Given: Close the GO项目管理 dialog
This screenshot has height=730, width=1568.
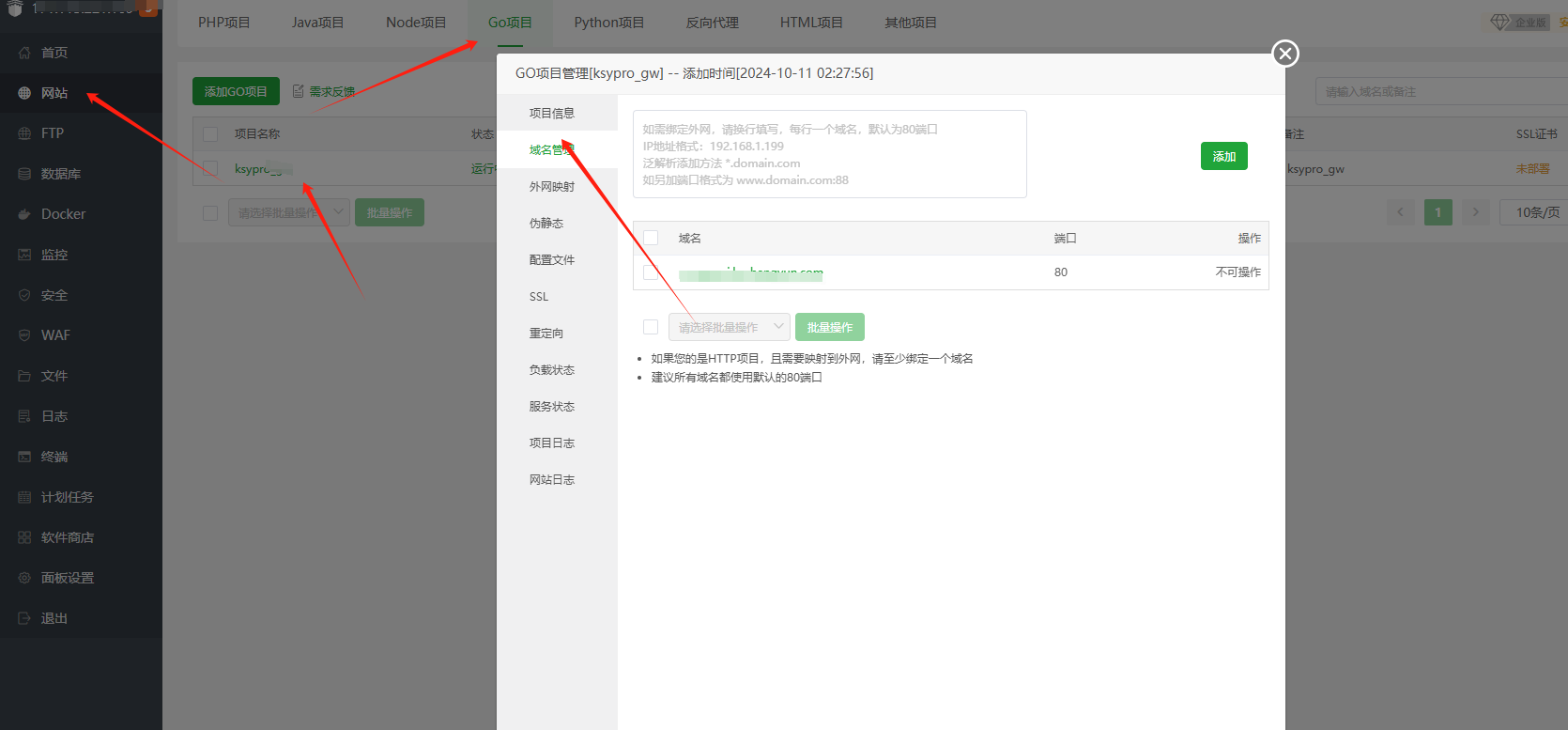Looking at the screenshot, I should pos(1285,54).
